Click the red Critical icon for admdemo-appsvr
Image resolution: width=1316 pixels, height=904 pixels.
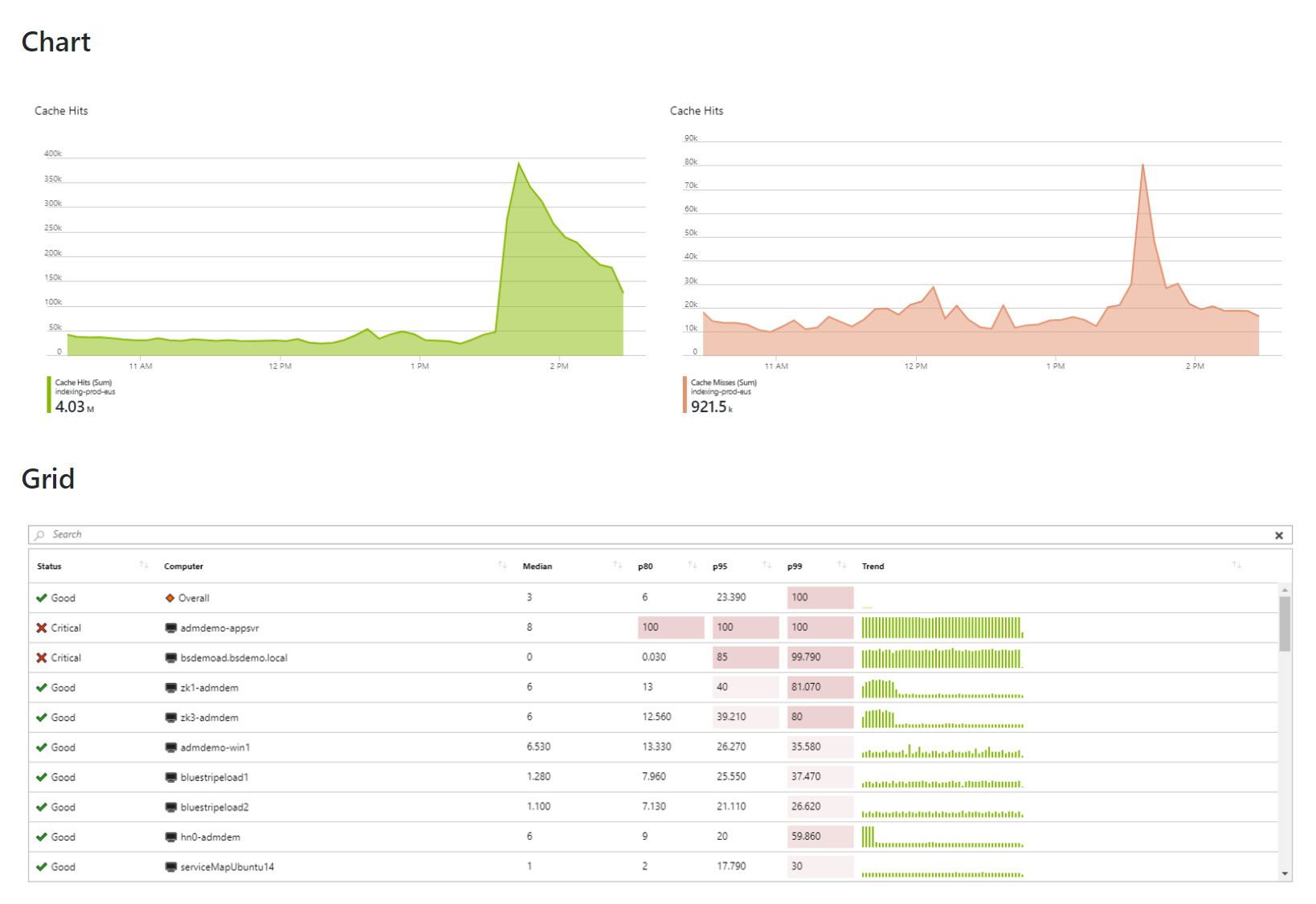(42, 628)
